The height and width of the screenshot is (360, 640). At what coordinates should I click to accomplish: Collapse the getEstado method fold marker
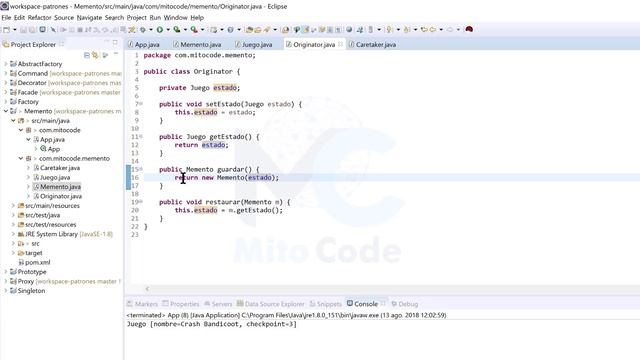pos(141,136)
